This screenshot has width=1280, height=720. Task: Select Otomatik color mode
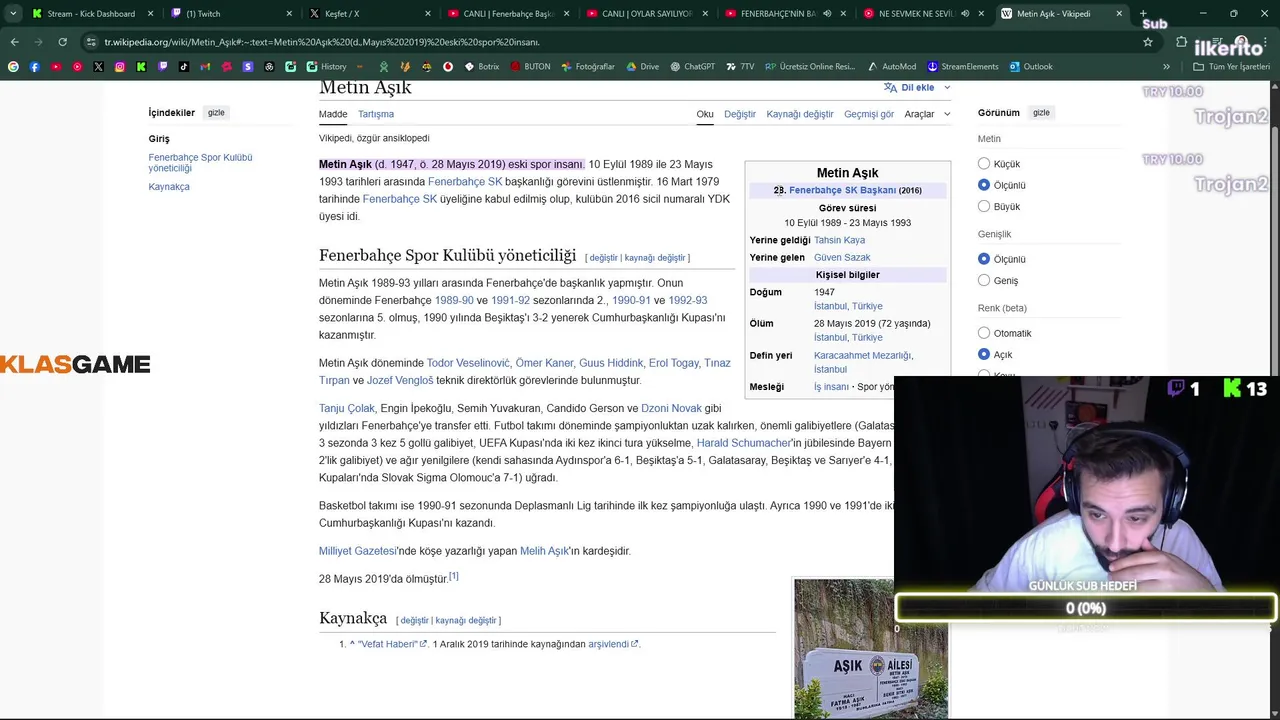coord(984,333)
